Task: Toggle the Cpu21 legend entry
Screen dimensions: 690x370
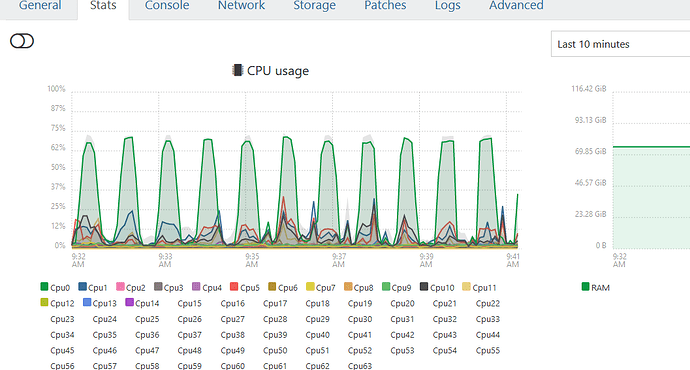Action: point(444,303)
